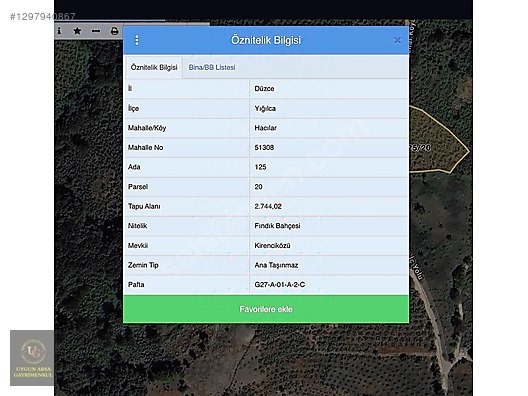Select Pafta value G27-A-01-A-2-C

[279, 285]
